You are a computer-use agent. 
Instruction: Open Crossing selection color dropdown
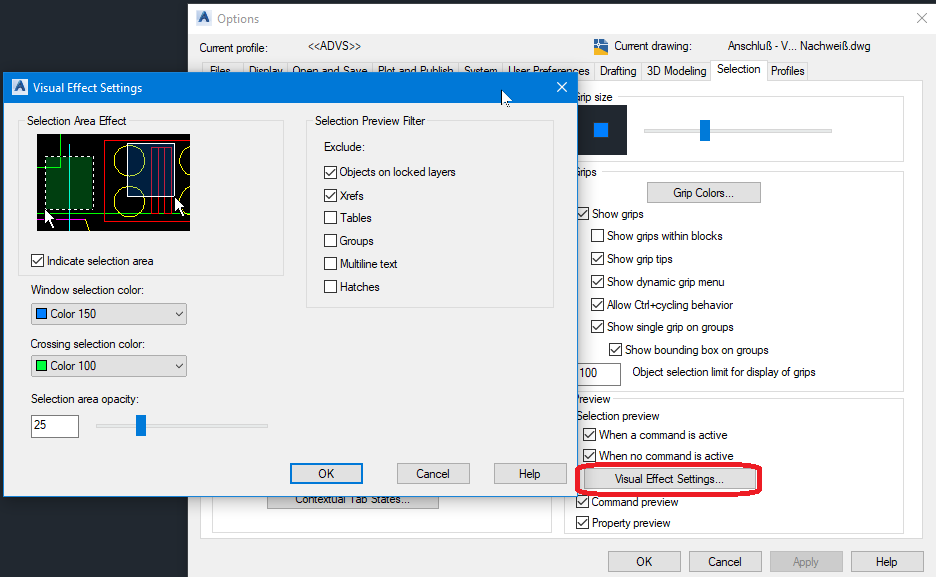(109, 366)
